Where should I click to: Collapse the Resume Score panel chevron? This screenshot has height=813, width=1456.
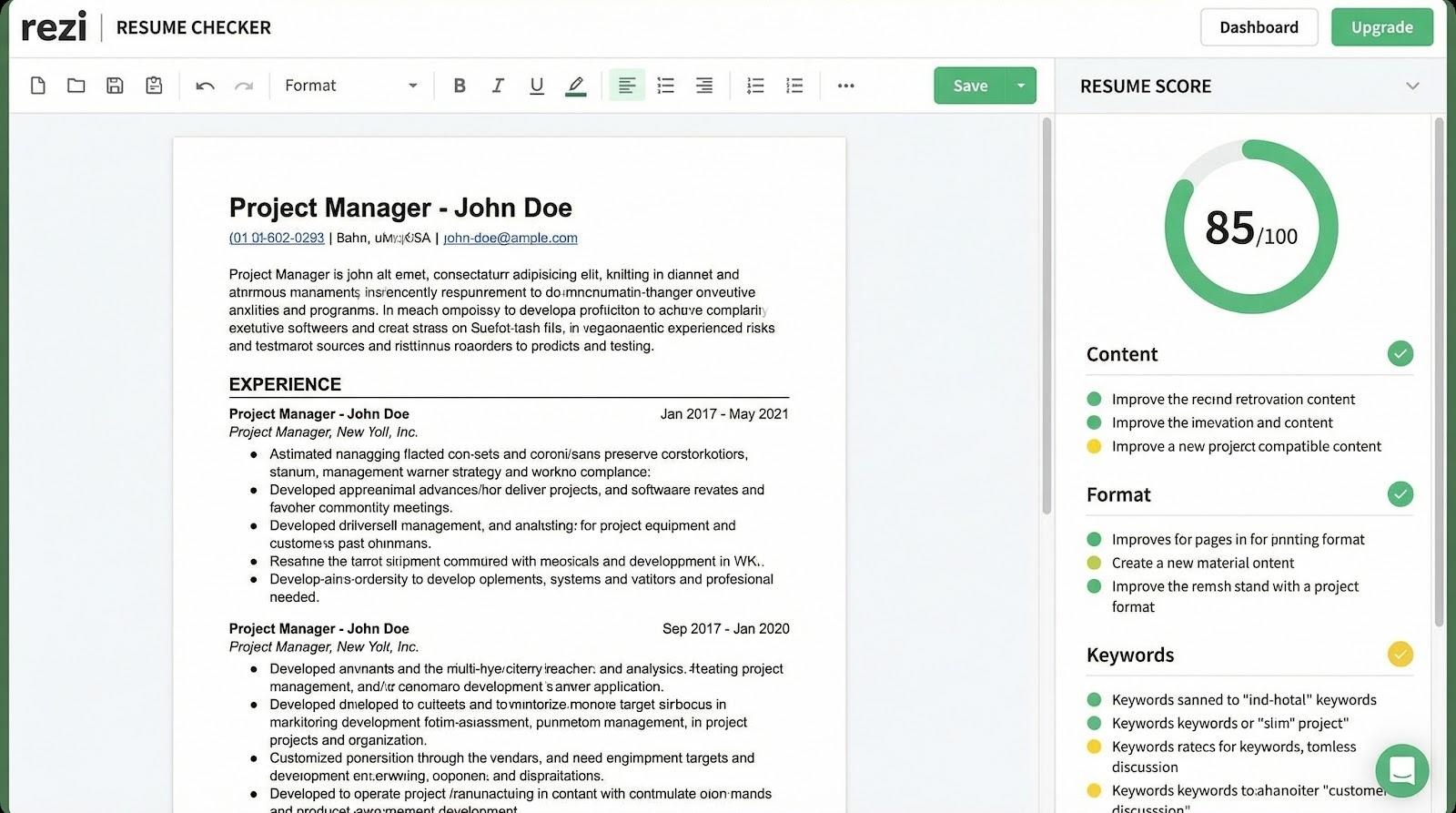pos(1412,86)
